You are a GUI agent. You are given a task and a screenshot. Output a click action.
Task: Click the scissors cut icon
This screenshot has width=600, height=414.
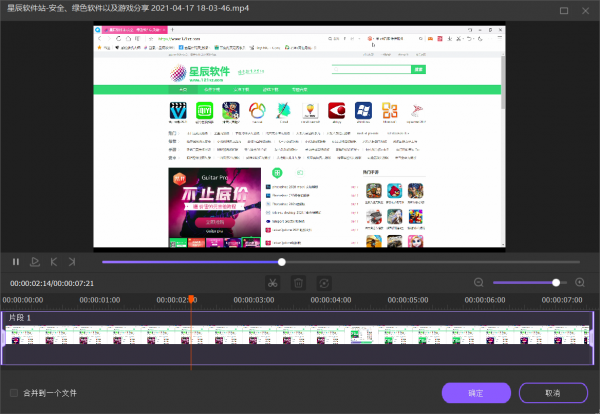pos(272,283)
